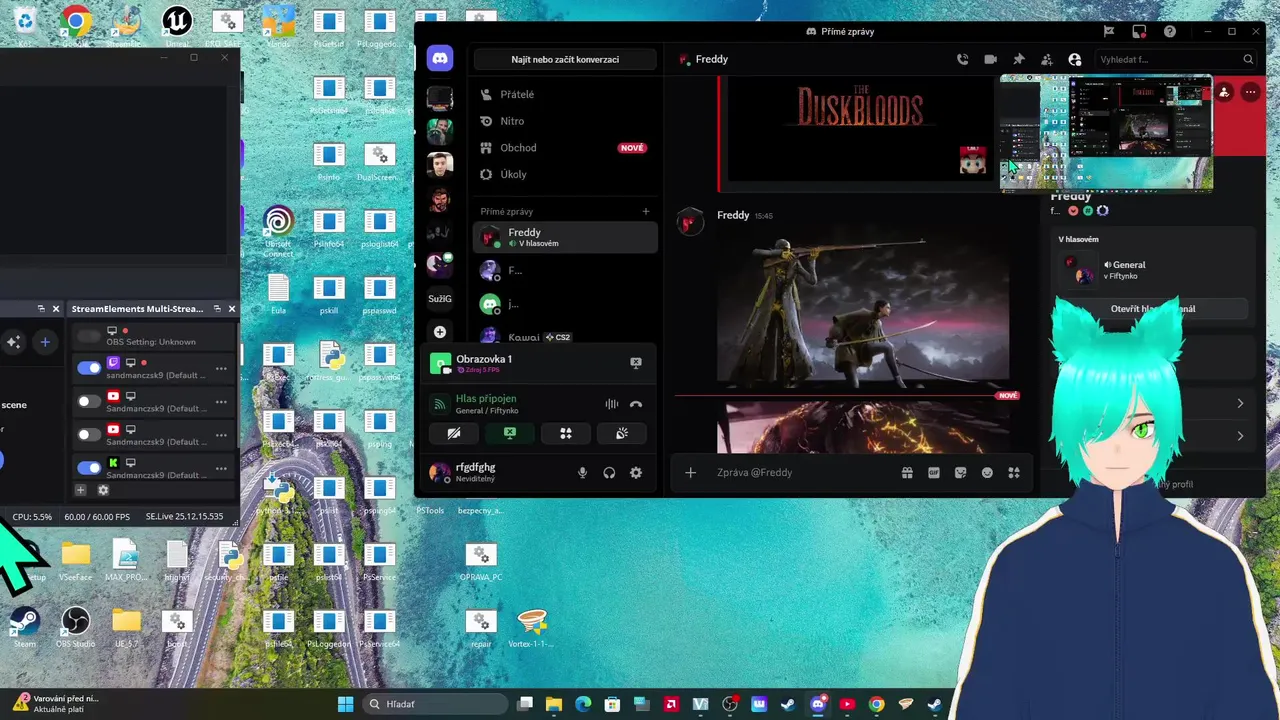Click the sparkle AI icon in OBS dock
Viewport: 1280px width, 720px height.
click(x=13, y=342)
